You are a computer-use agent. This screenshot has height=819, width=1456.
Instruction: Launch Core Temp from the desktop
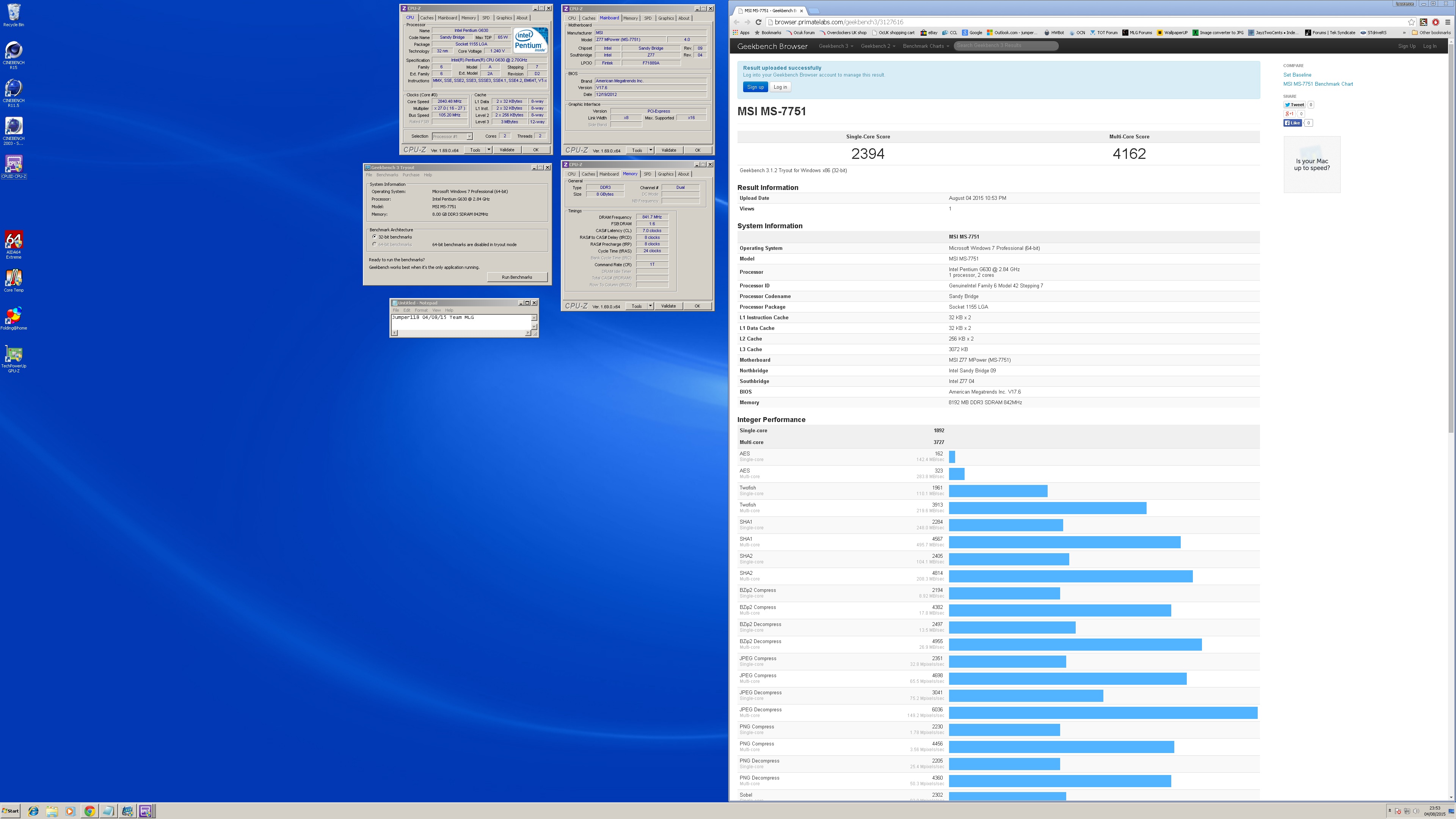tap(14, 280)
